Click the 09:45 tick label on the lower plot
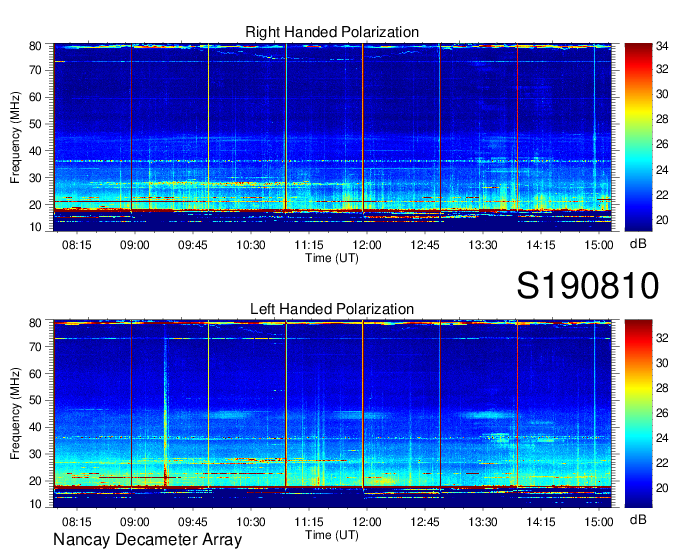This screenshot has height=552, width=680. [193, 522]
